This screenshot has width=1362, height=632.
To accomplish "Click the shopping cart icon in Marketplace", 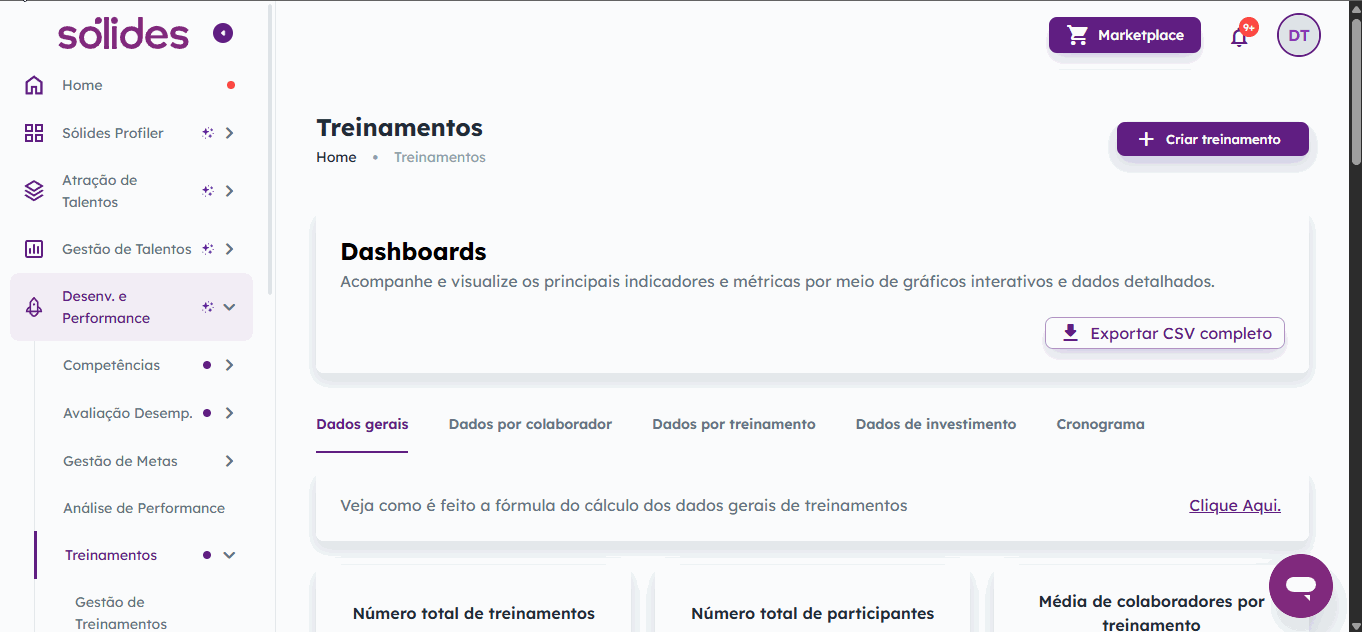I will [1077, 35].
